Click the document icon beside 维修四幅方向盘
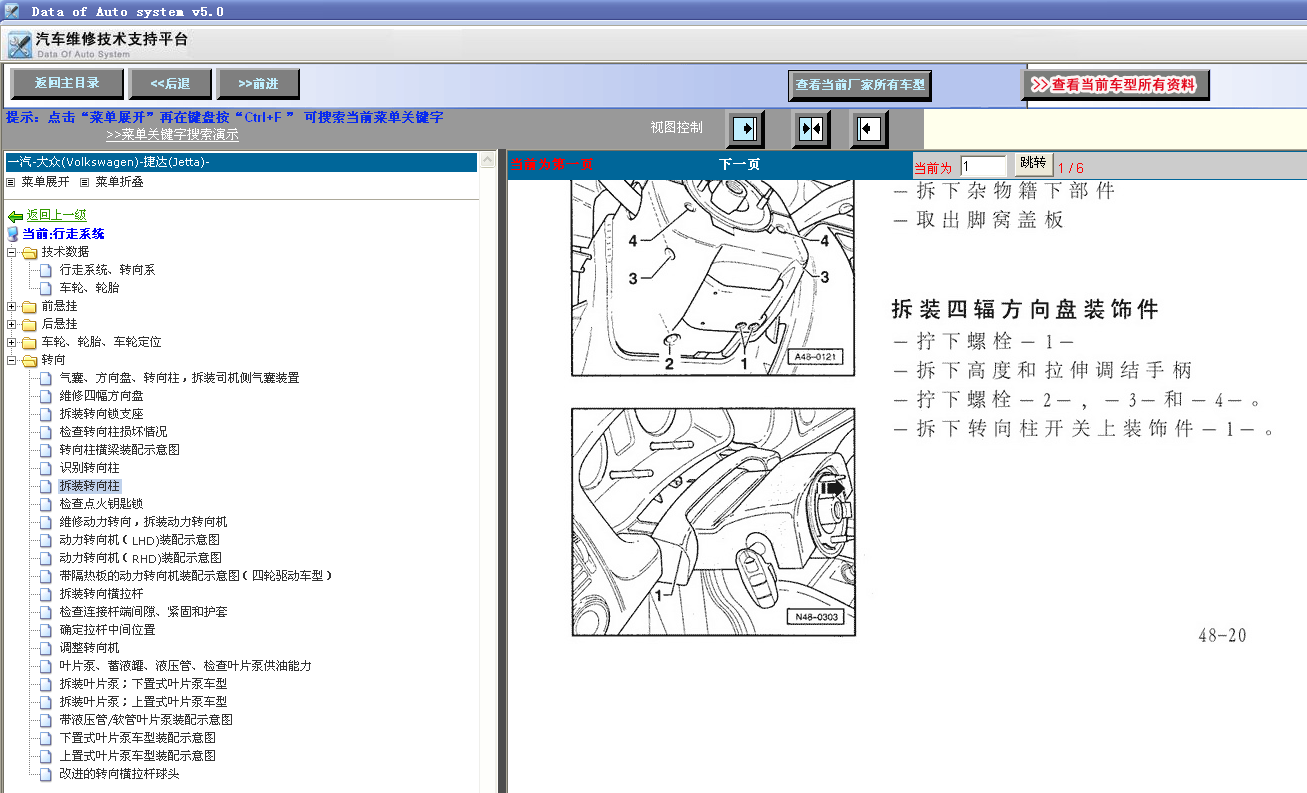 tap(46, 396)
